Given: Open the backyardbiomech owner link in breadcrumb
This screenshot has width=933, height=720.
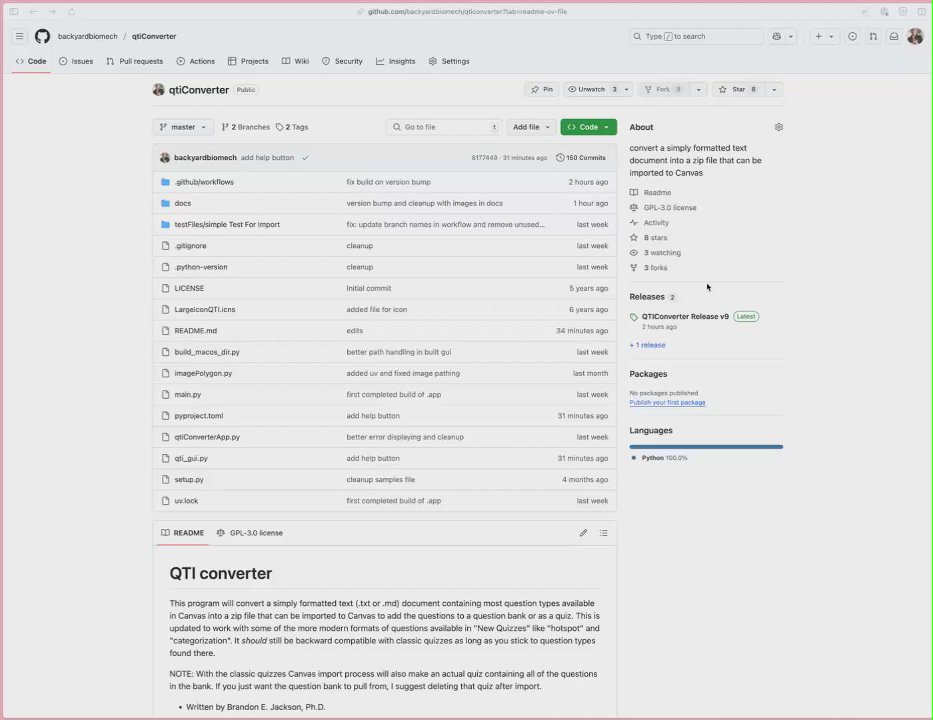Looking at the screenshot, I should [x=87, y=36].
